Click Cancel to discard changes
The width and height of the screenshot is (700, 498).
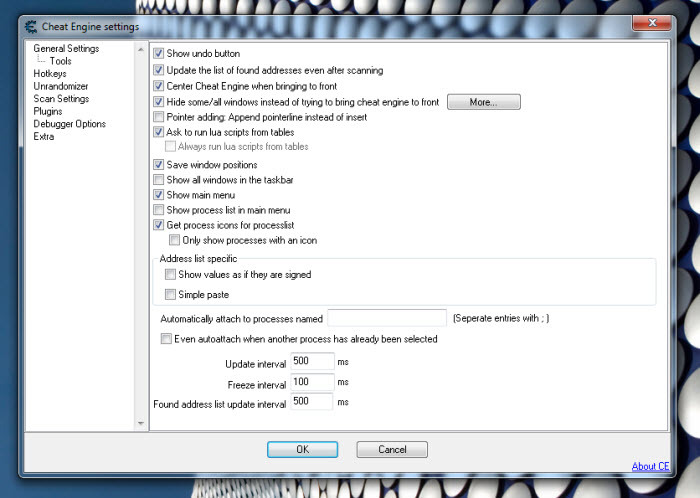392,449
